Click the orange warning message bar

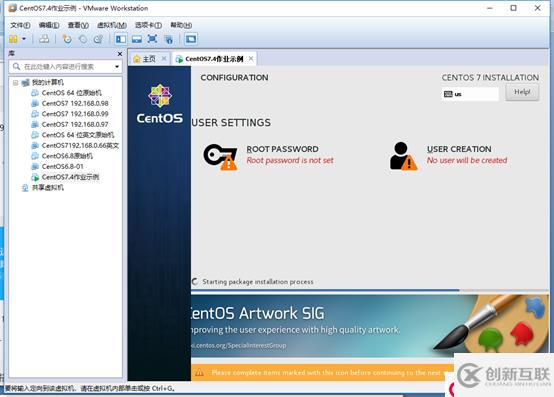[322, 372]
